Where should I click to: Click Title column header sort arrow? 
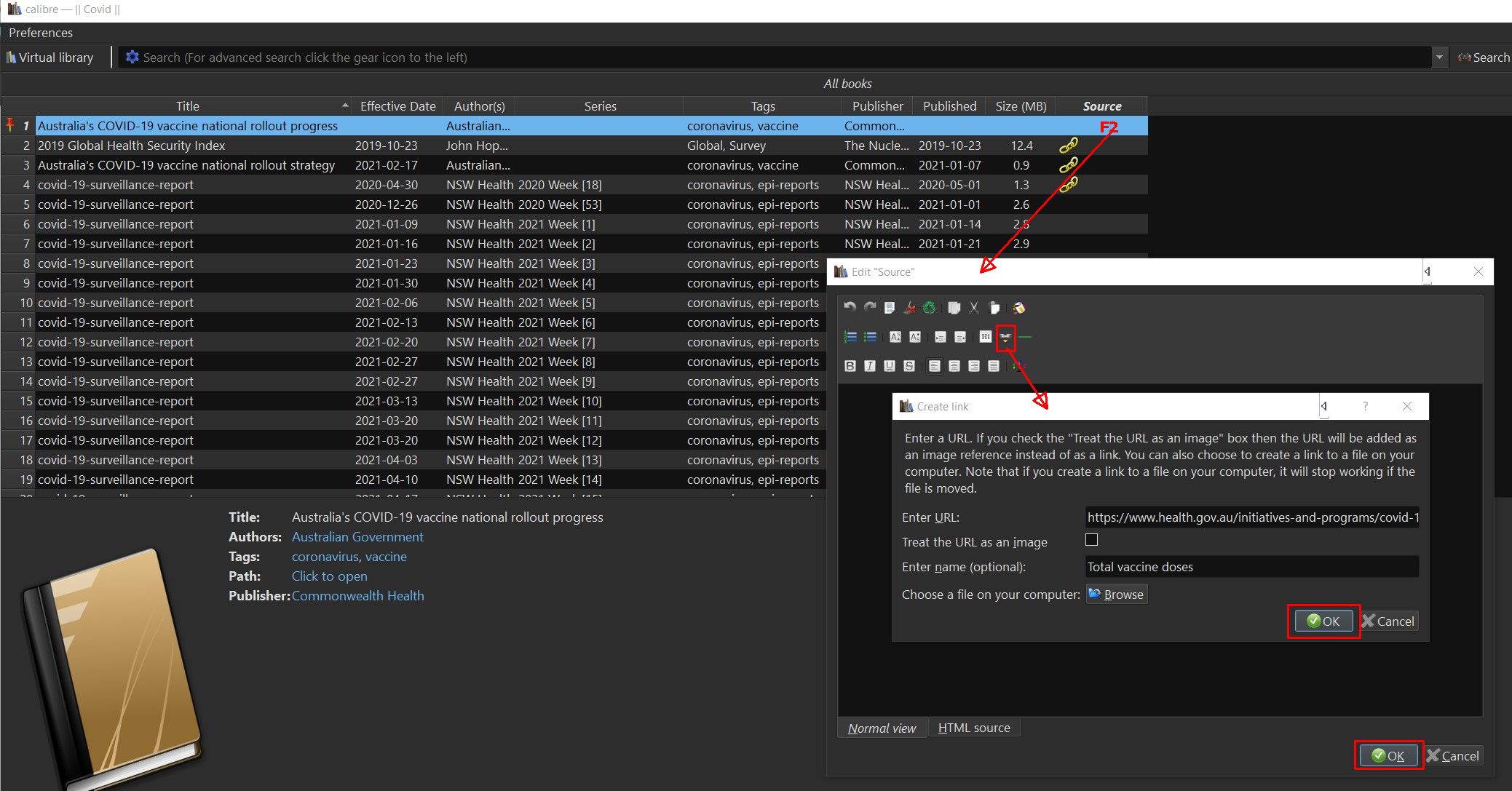click(345, 106)
